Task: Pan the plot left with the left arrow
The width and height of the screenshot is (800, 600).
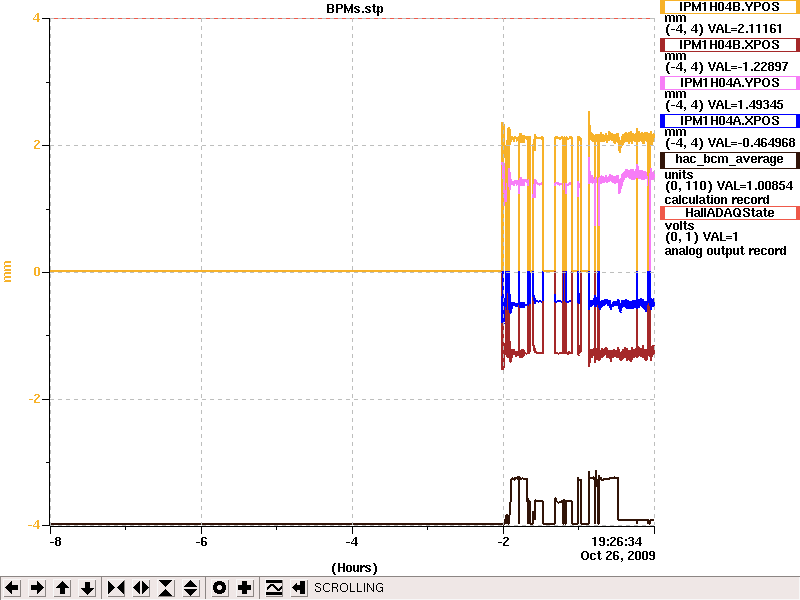Action: (12, 588)
